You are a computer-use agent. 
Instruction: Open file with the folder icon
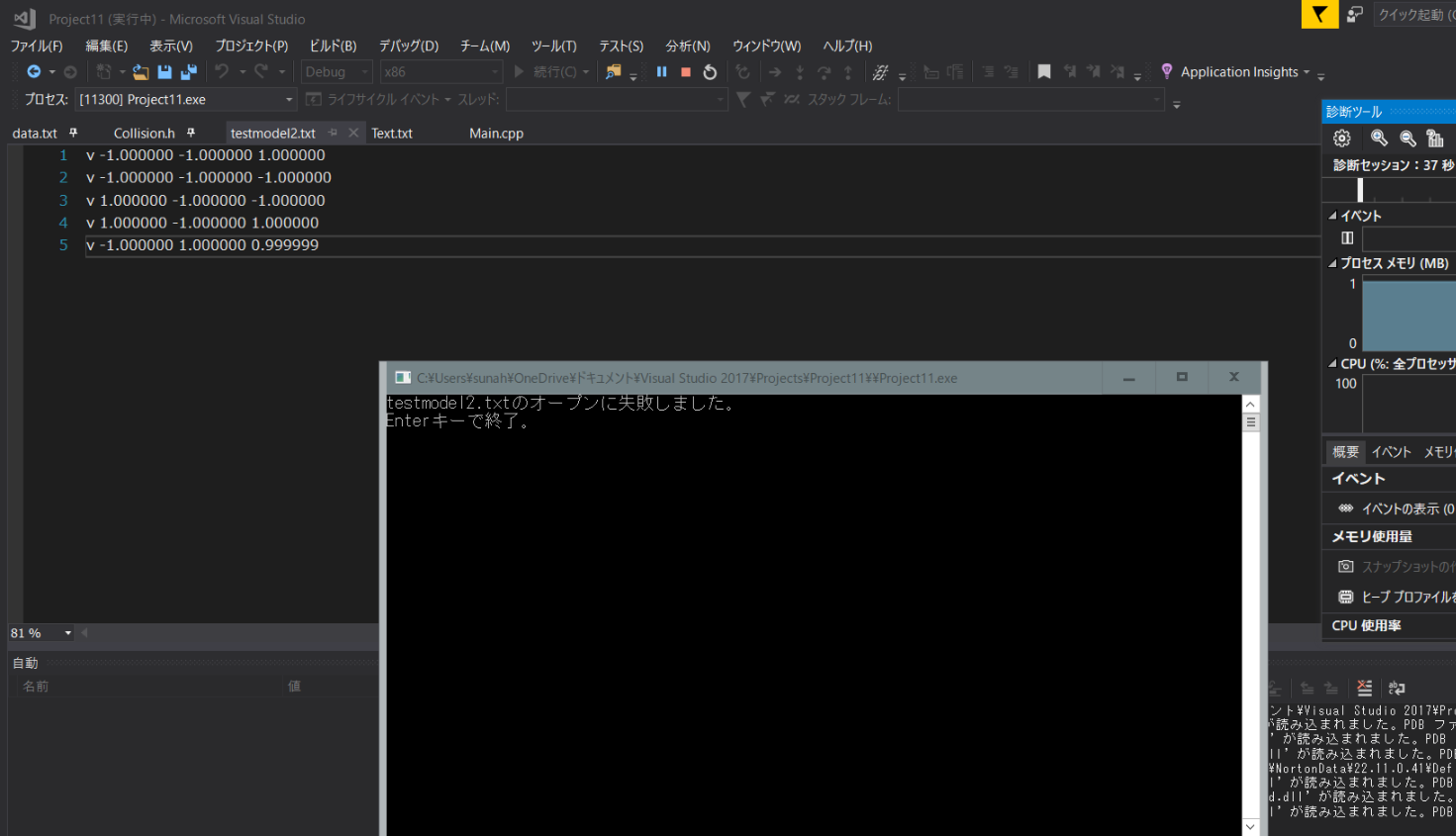click(x=141, y=72)
